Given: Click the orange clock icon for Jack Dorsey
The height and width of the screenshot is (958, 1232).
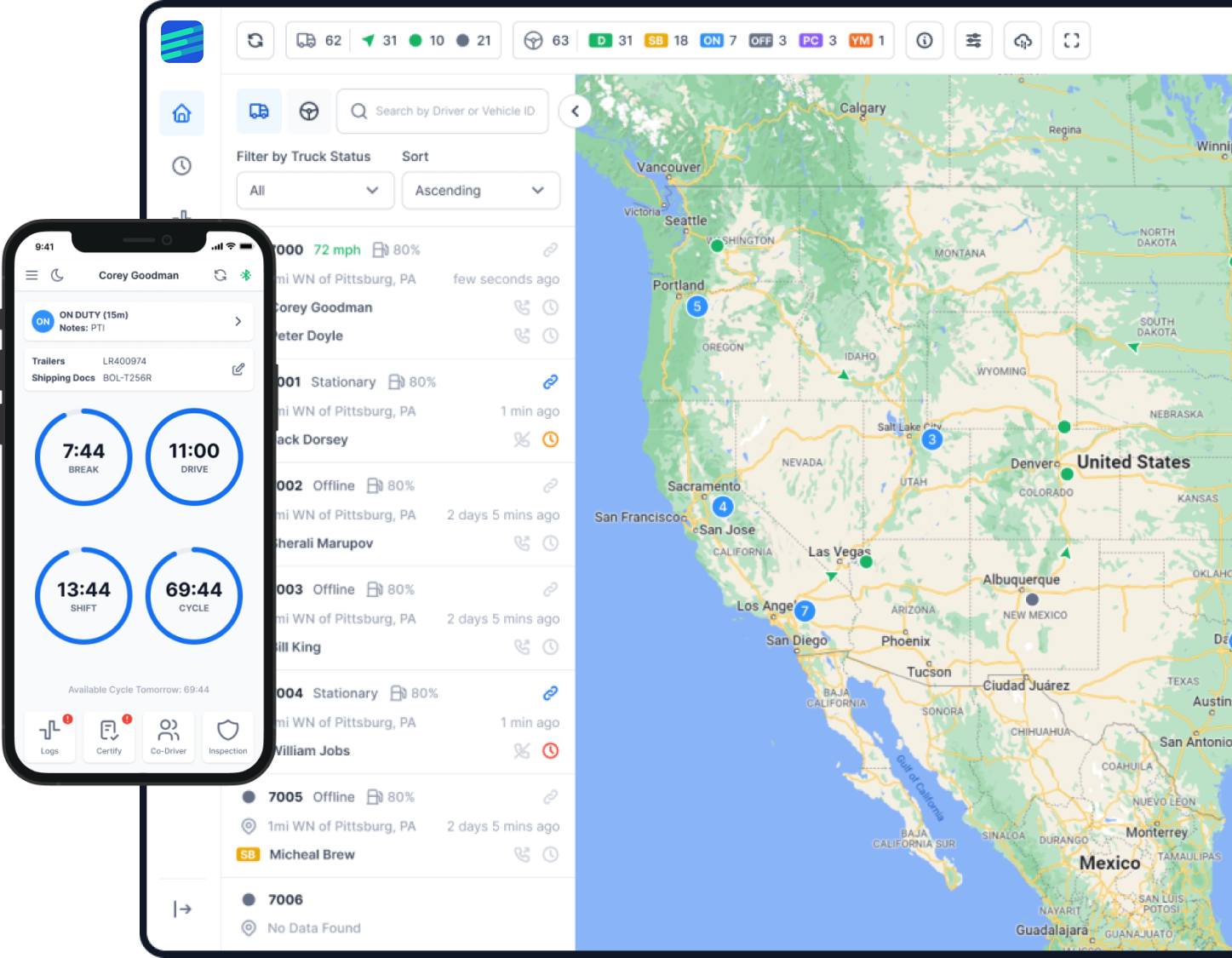Looking at the screenshot, I should coord(551,439).
